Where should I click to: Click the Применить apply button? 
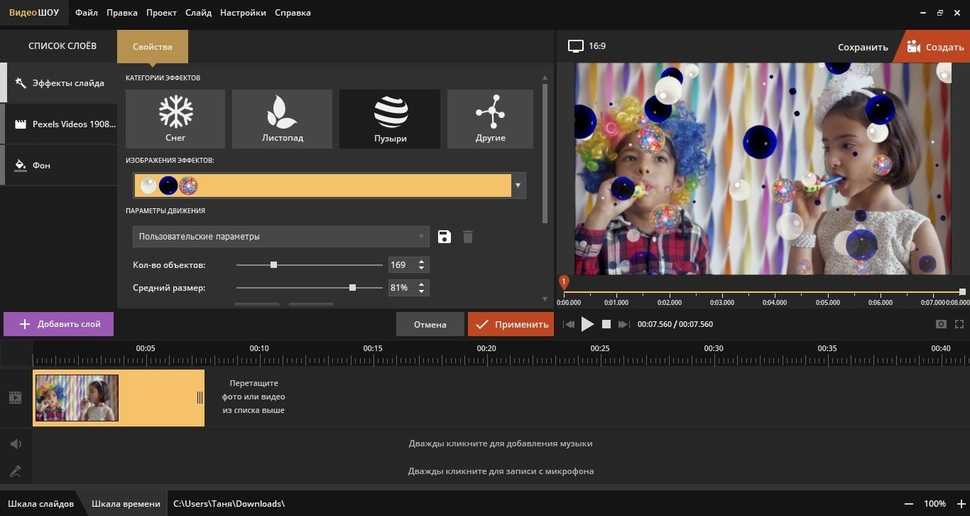[x=510, y=324]
